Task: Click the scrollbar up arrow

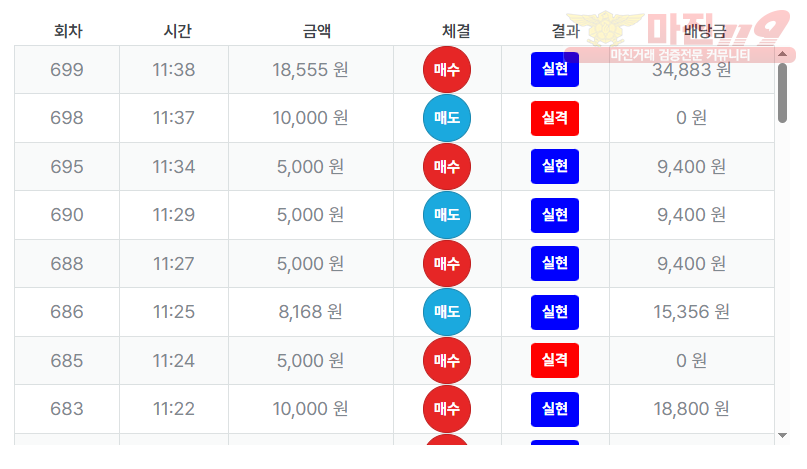Action: point(782,53)
